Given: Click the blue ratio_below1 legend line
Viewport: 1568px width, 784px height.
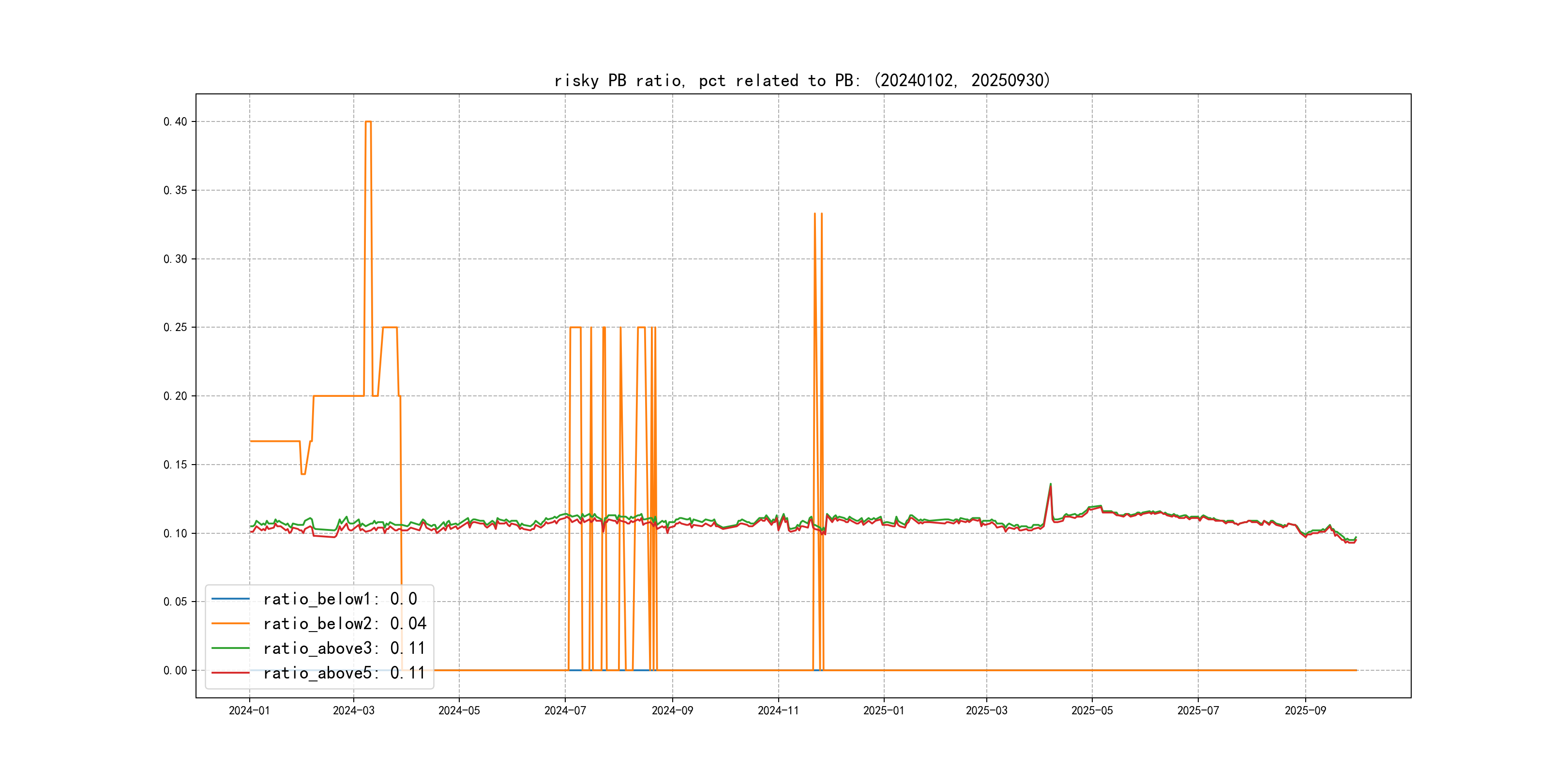Looking at the screenshot, I should (x=230, y=599).
